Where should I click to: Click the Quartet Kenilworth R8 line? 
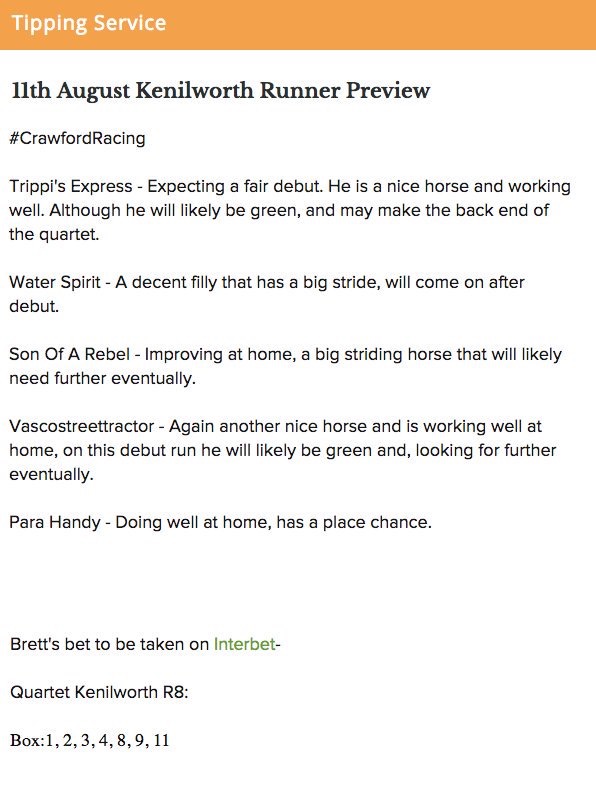99,692
